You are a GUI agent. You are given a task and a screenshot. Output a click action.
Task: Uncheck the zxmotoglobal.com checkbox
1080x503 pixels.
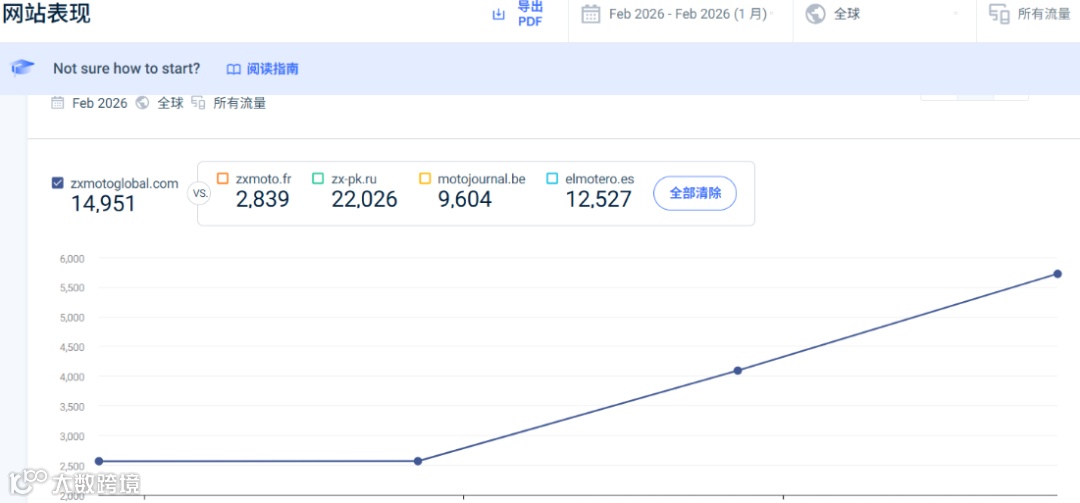point(59,183)
